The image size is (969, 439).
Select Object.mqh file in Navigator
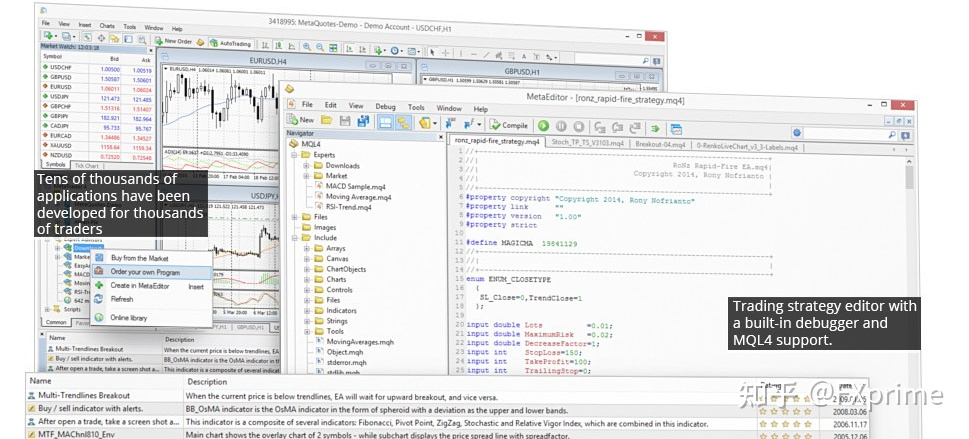(x=340, y=352)
